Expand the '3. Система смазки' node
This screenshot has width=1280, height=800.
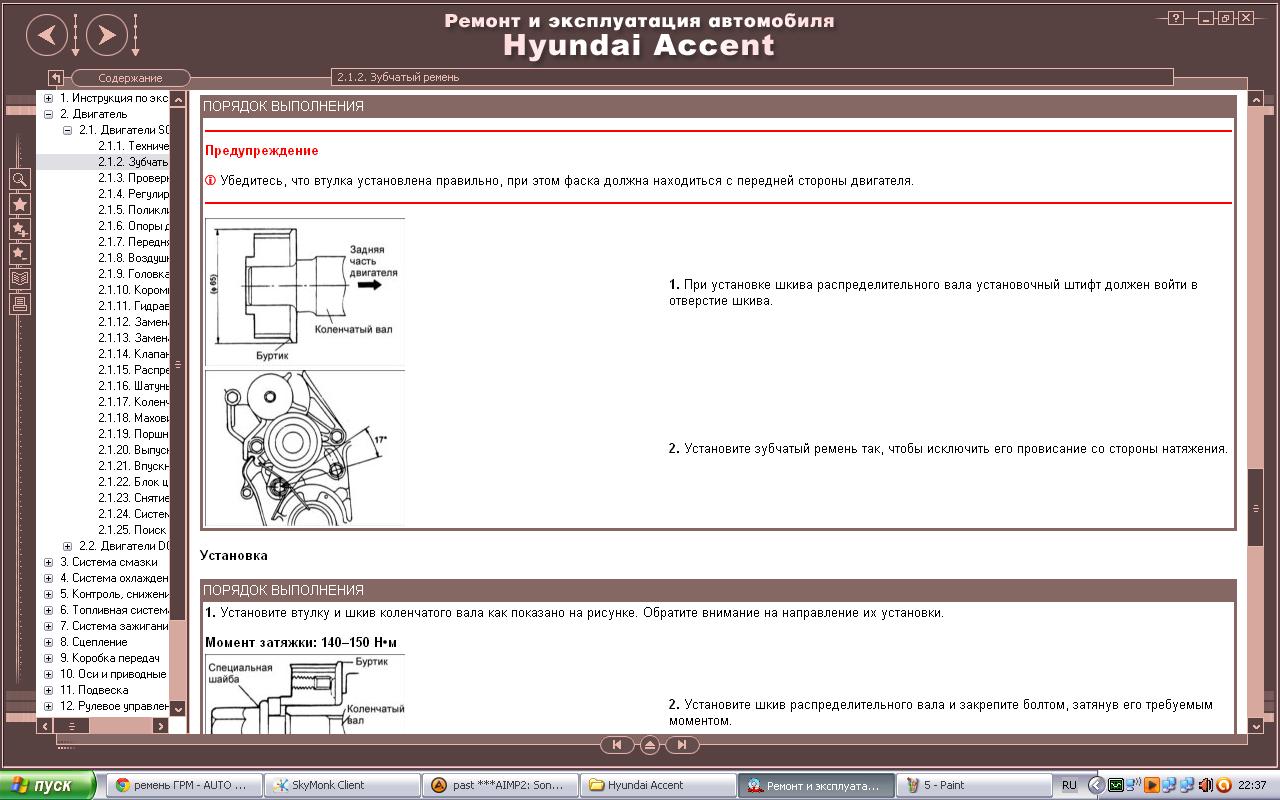coord(49,562)
